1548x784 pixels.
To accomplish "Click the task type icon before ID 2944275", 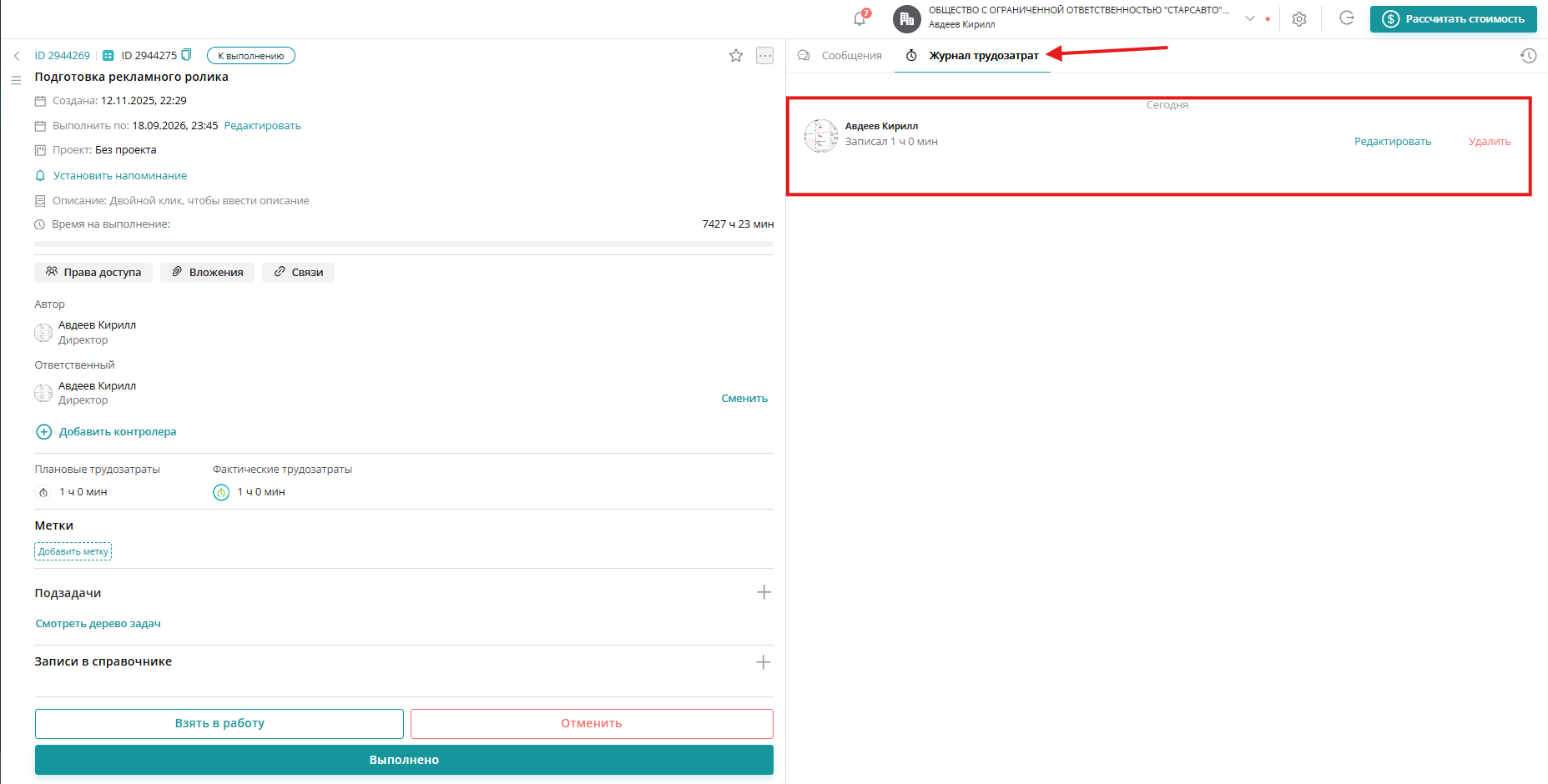I will [x=108, y=56].
